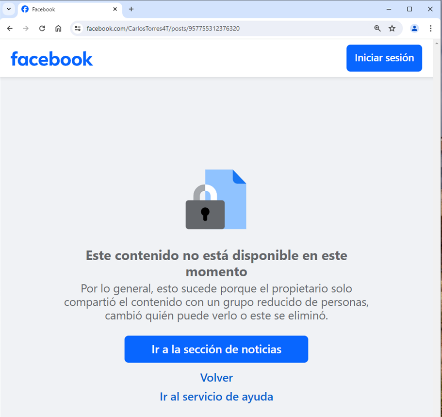The height and width of the screenshot is (417, 442).
Task: Click Ir a la sección de noticias
Action: click(216, 349)
